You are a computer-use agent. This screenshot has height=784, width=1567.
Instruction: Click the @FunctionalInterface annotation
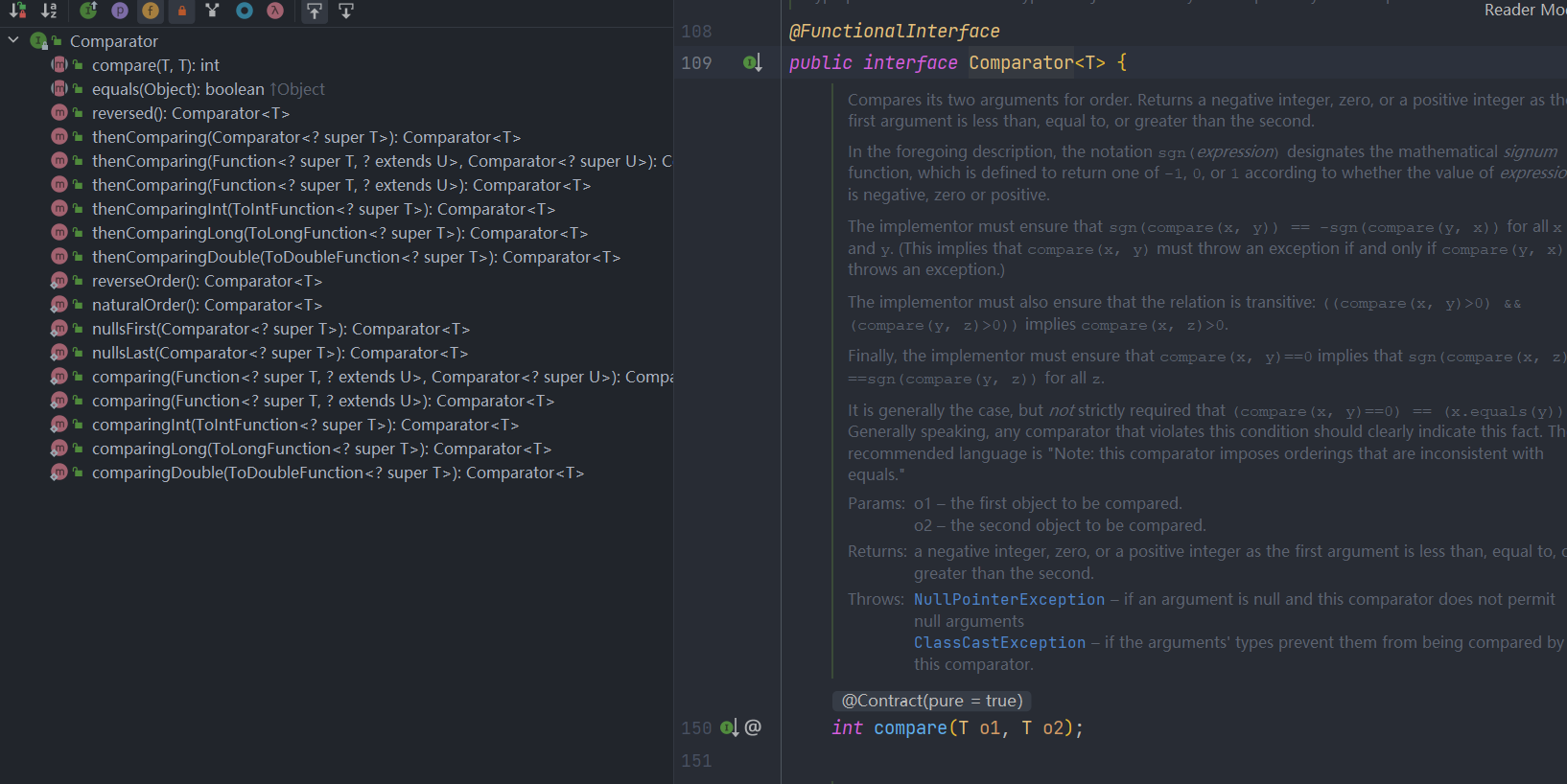[x=894, y=32]
